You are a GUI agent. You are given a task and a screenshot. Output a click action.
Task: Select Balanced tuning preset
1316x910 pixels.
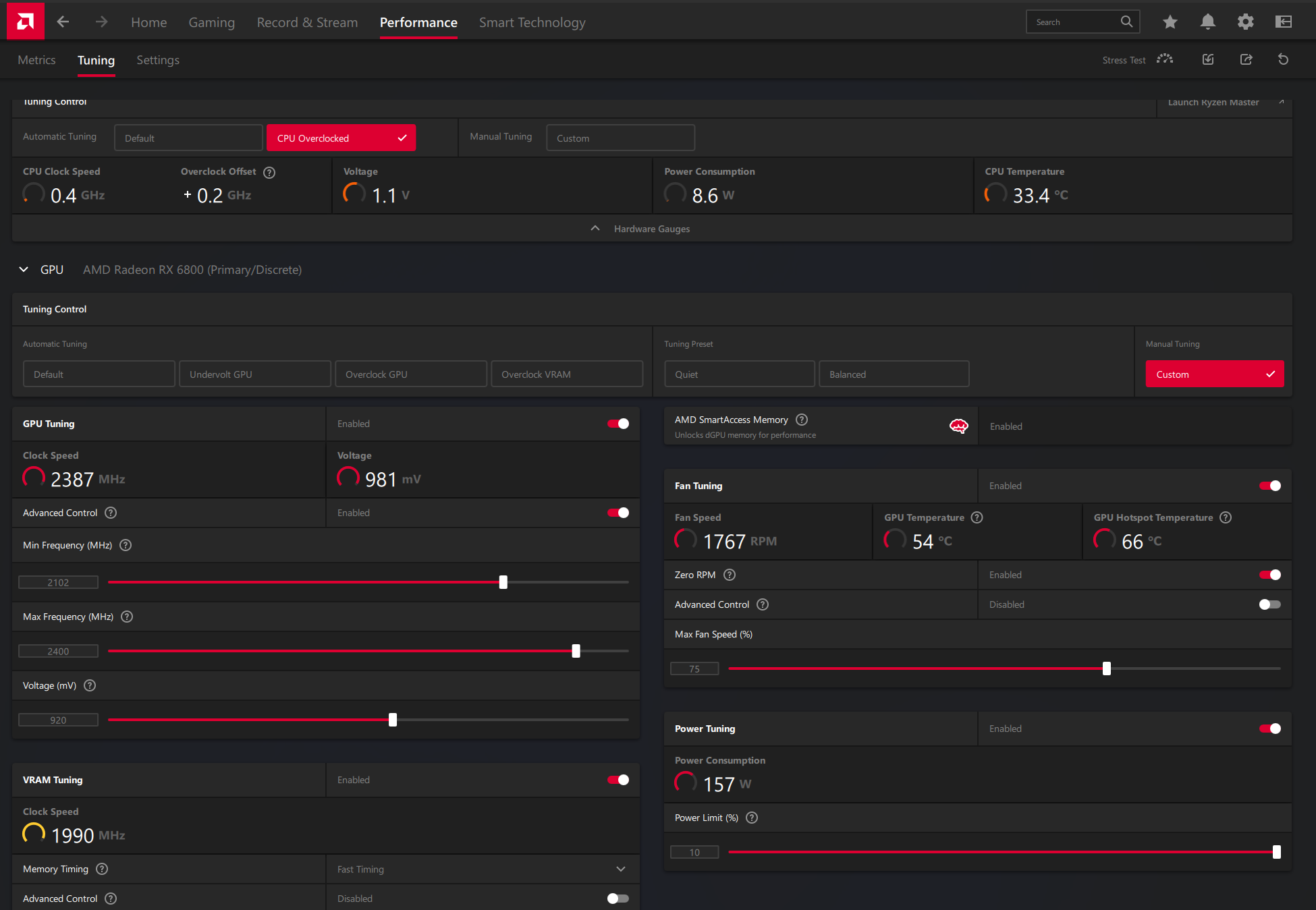click(x=894, y=374)
